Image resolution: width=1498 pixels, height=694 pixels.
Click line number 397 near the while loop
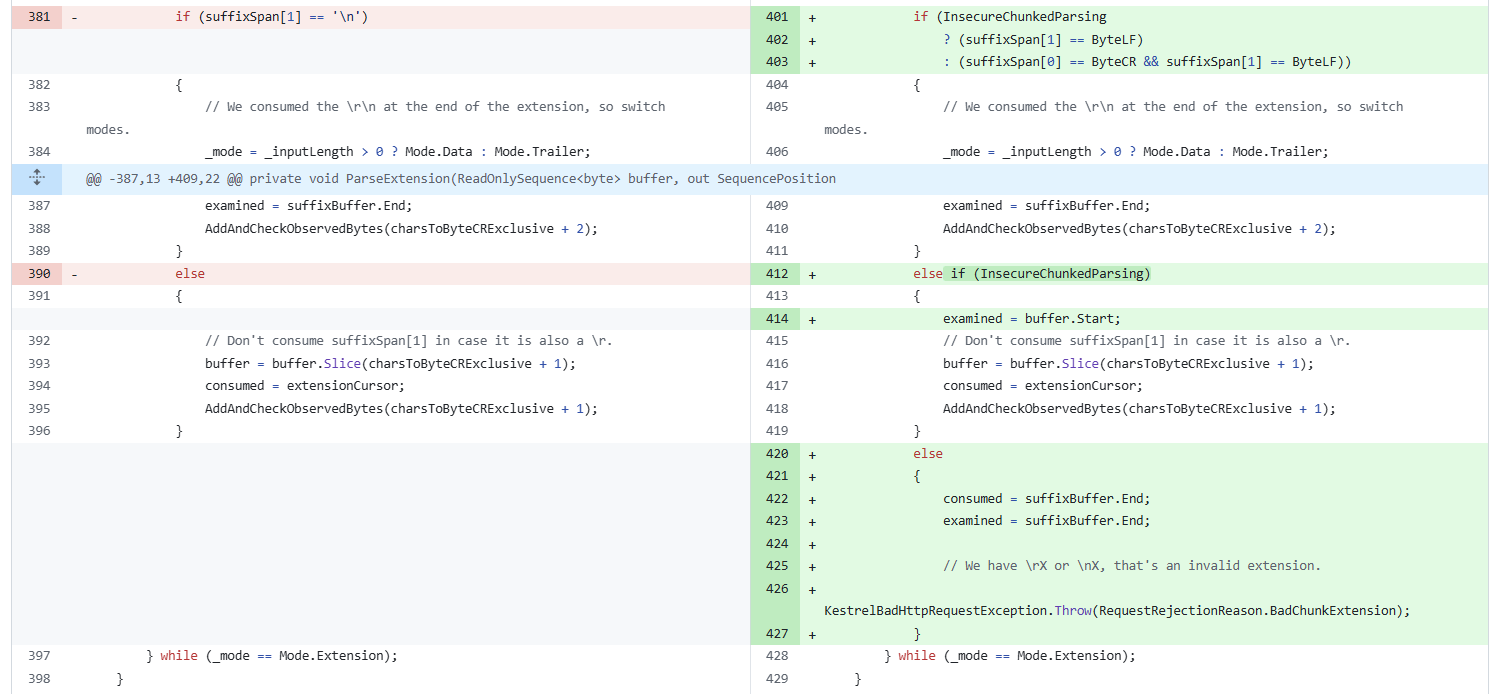(37, 655)
